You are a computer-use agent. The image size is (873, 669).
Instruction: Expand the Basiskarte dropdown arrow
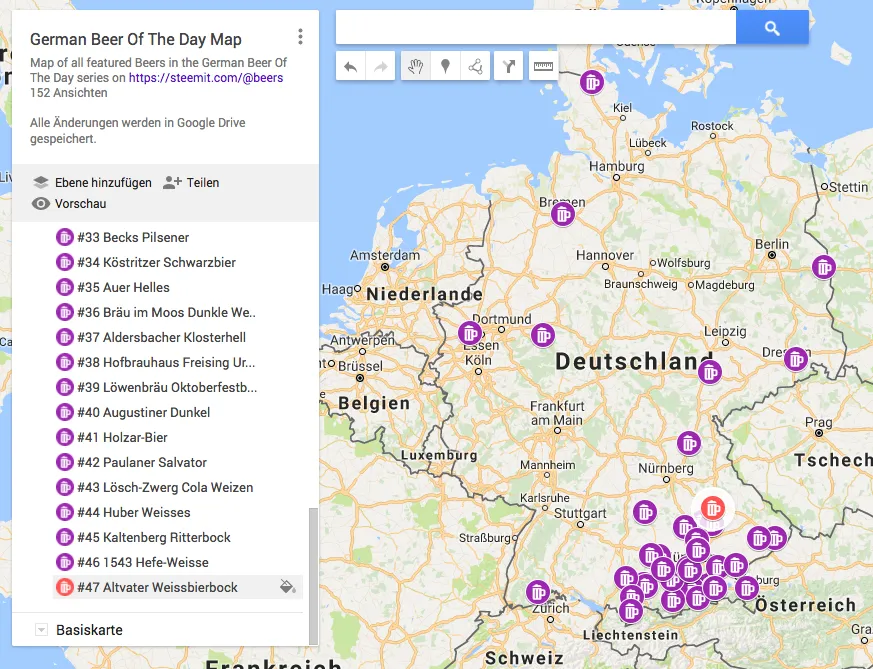[x=41, y=629]
